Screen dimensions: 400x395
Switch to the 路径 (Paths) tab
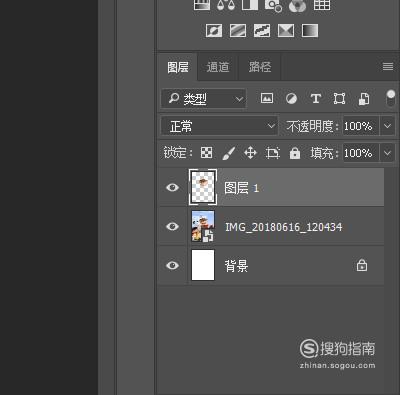pos(260,67)
